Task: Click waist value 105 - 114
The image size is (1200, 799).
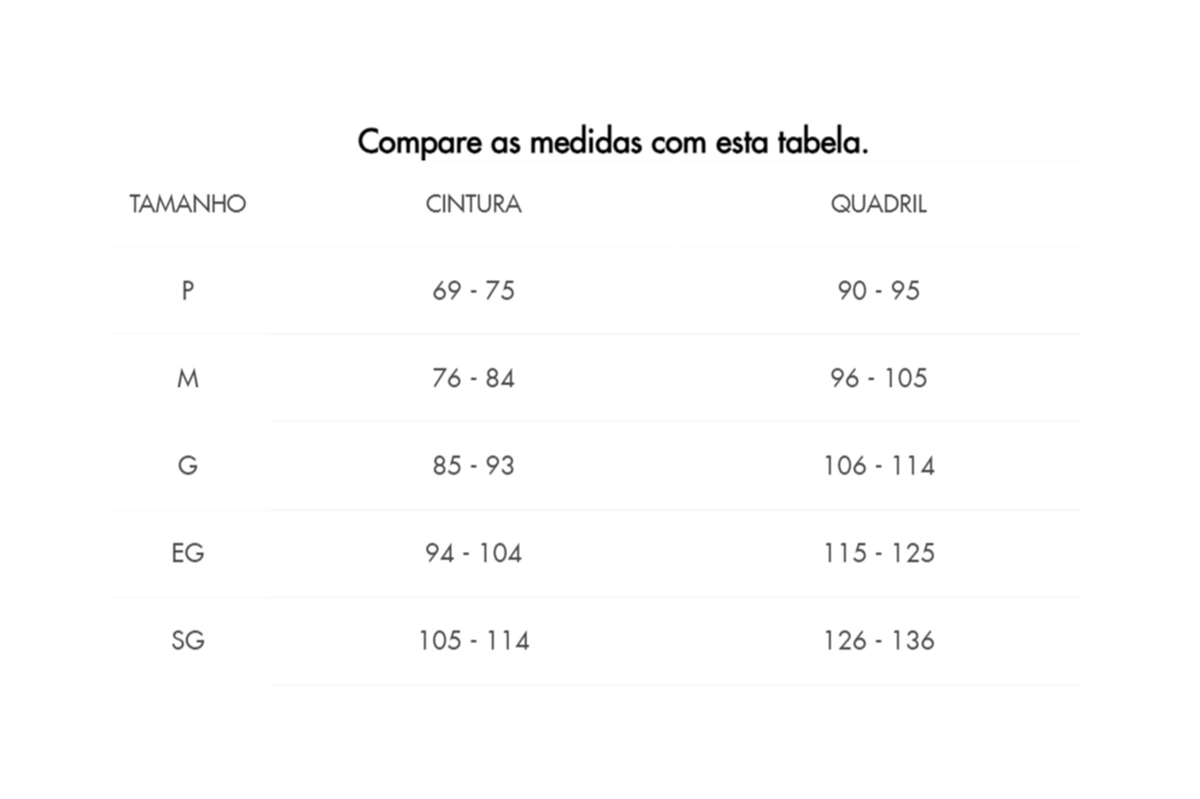Action: 474,640
